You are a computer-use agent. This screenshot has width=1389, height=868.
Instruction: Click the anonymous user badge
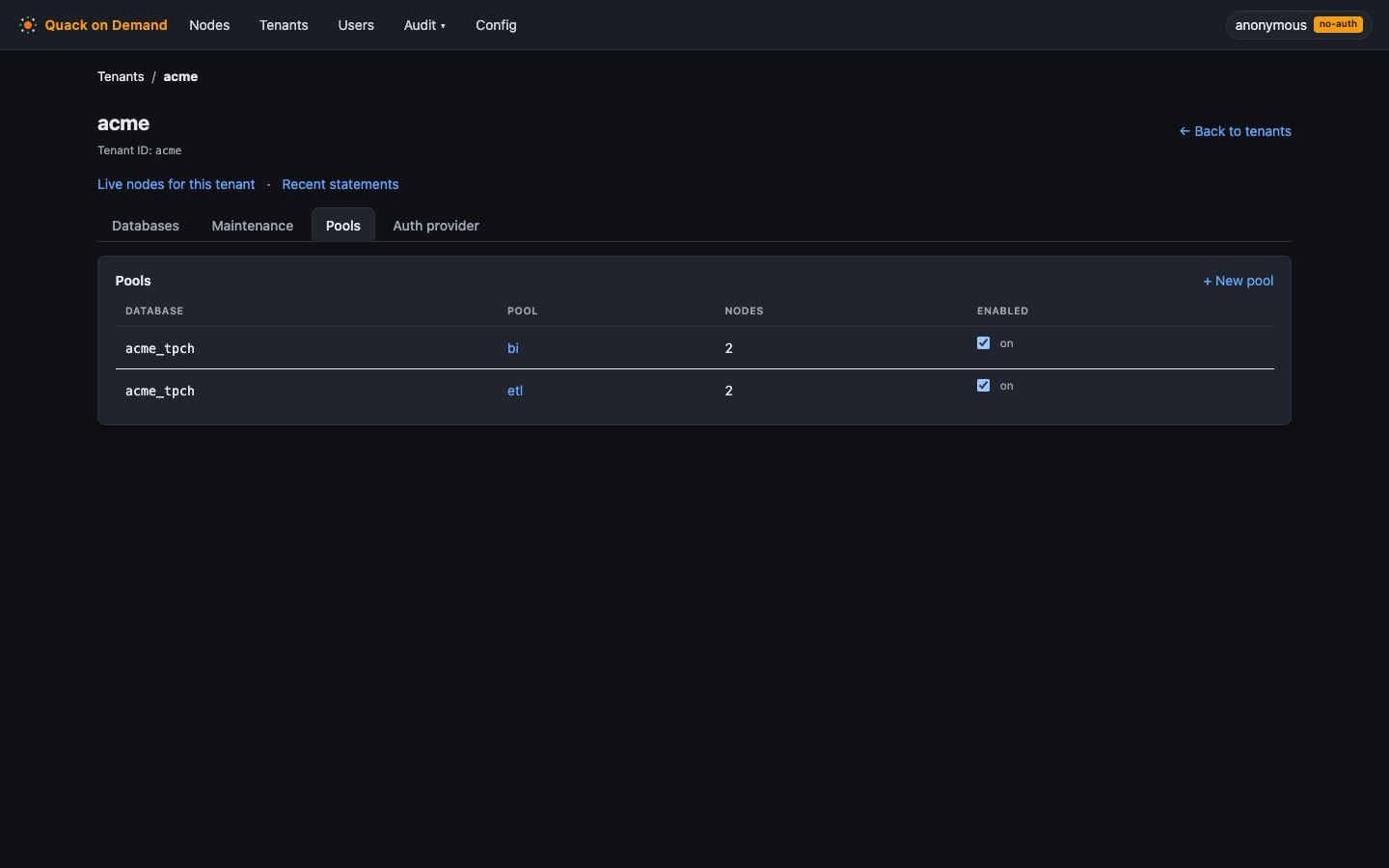(x=1298, y=25)
